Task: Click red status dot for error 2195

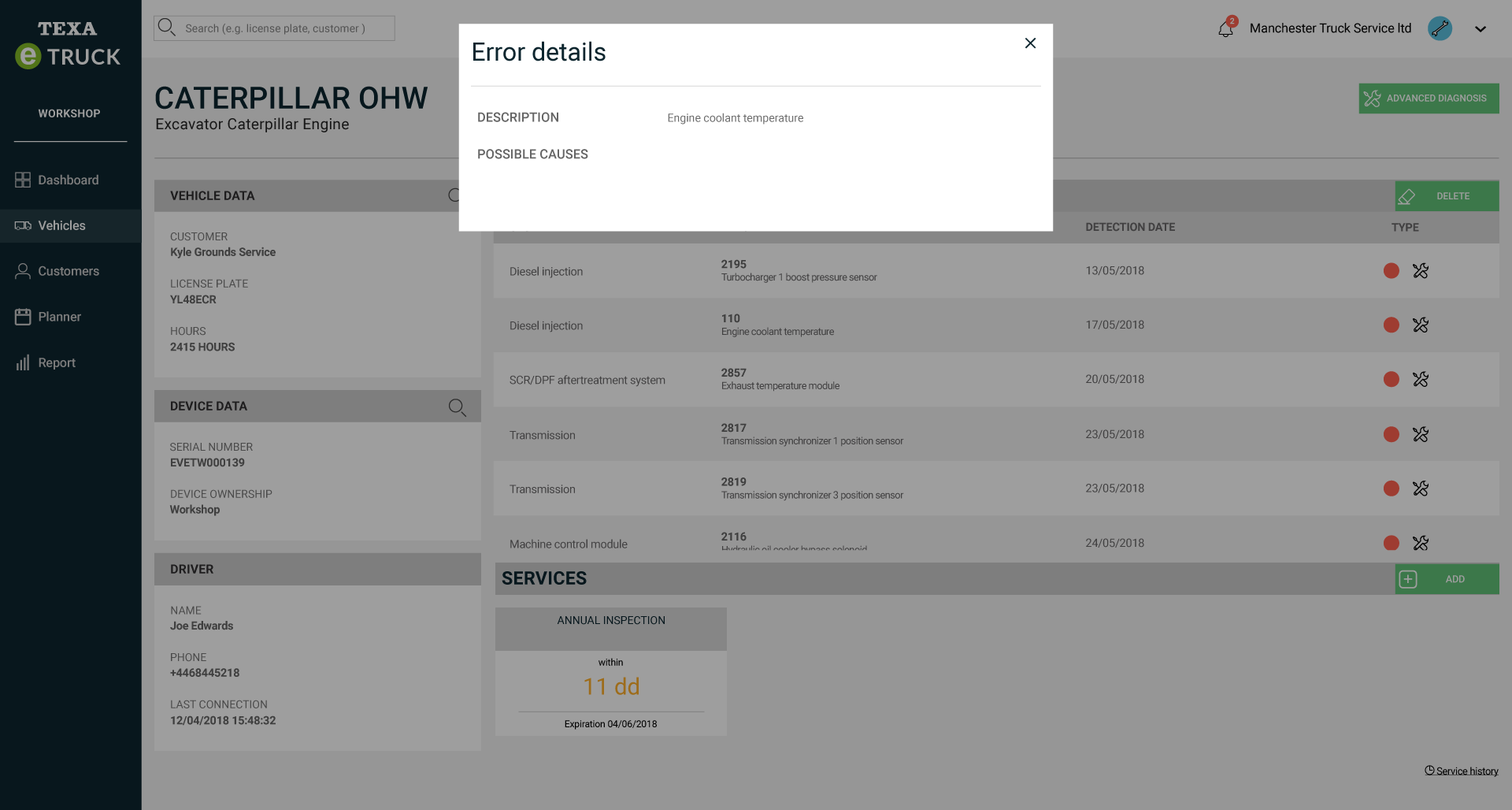Action: 1392,271
